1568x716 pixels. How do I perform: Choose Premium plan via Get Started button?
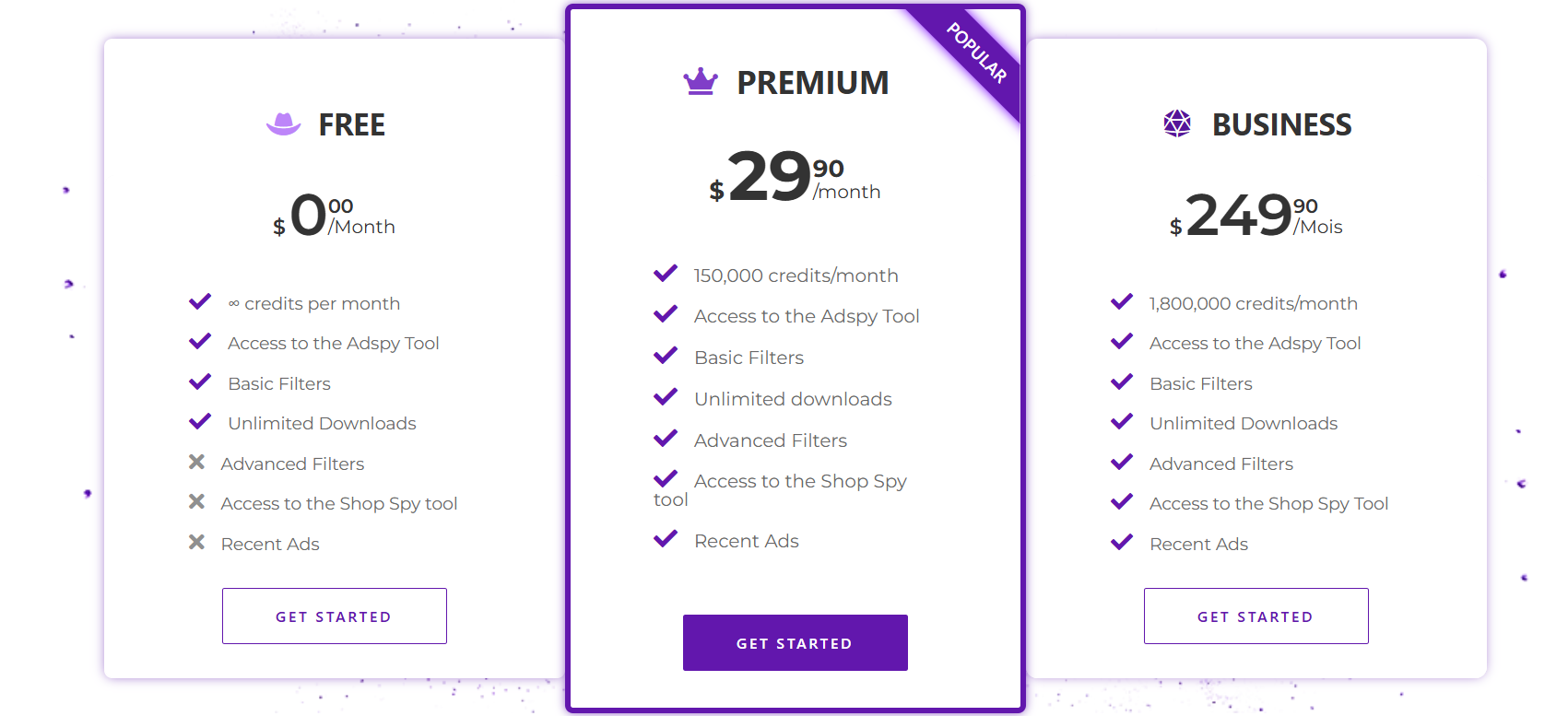[x=796, y=643]
